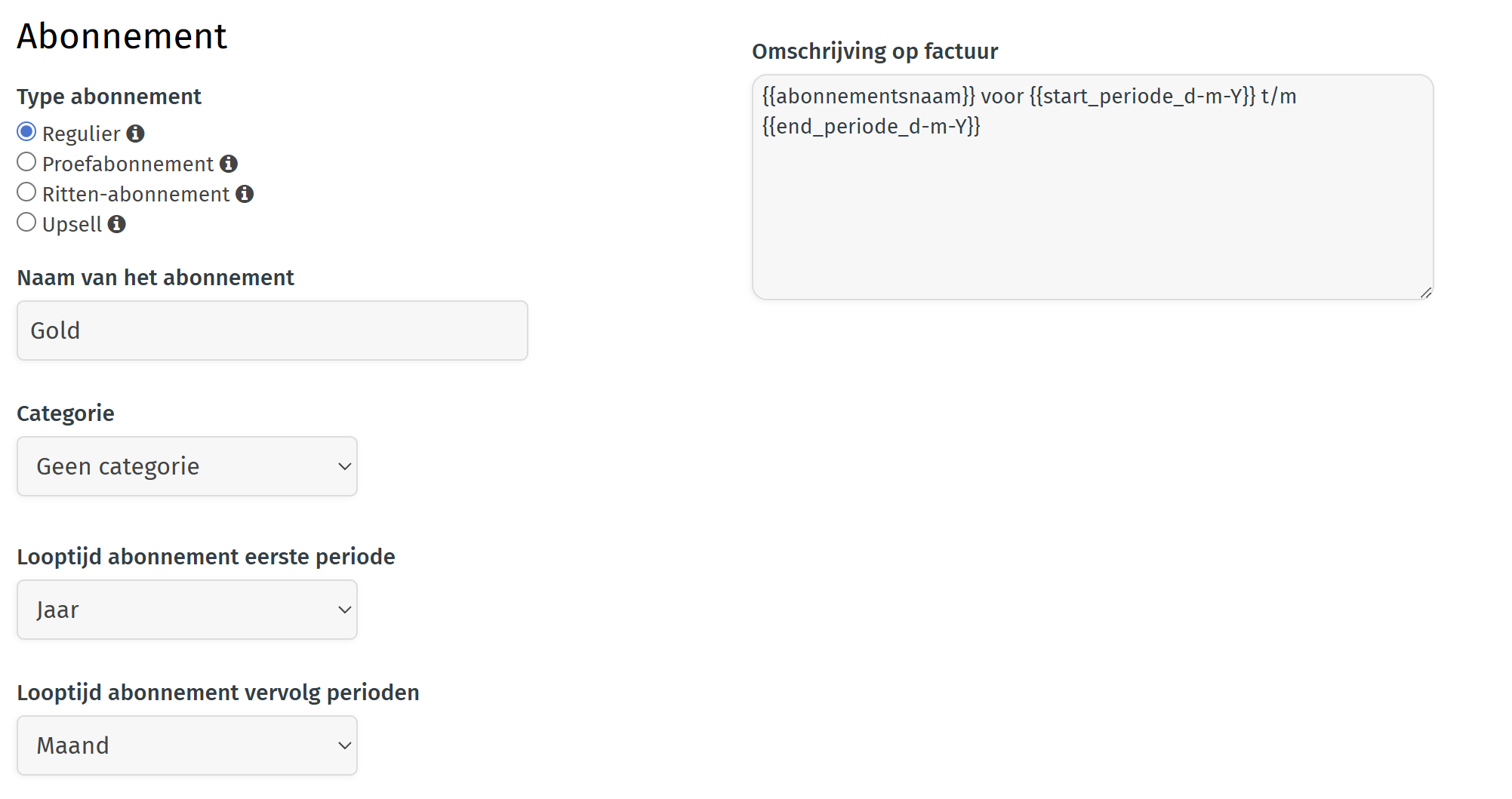This screenshot has width=1512, height=799.
Task: Click the Naam van het abonnement field
Action: click(272, 330)
